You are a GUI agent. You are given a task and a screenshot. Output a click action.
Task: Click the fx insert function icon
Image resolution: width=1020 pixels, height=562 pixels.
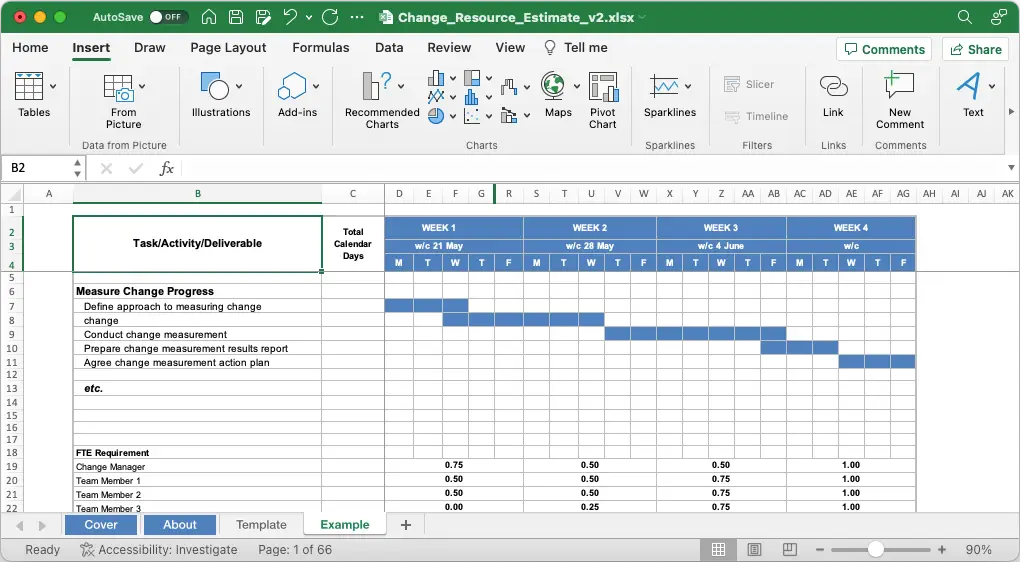click(167, 168)
